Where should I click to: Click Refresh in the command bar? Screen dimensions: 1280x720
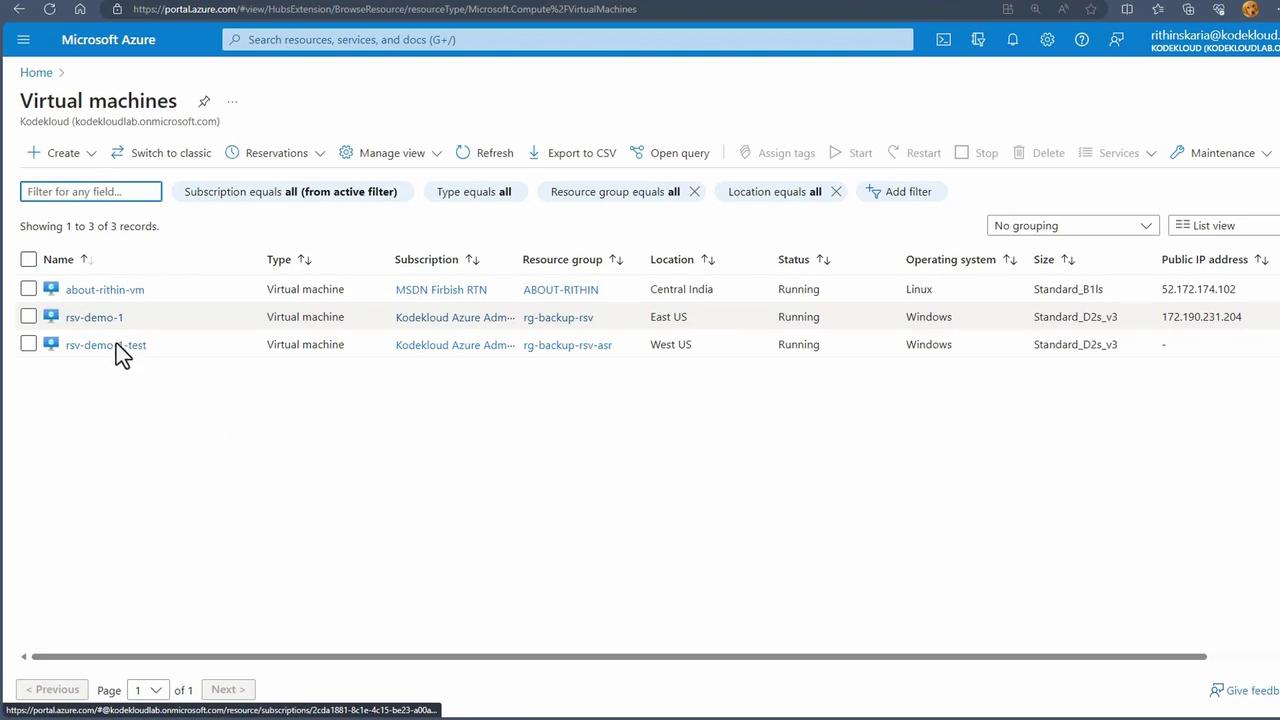pos(485,153)
